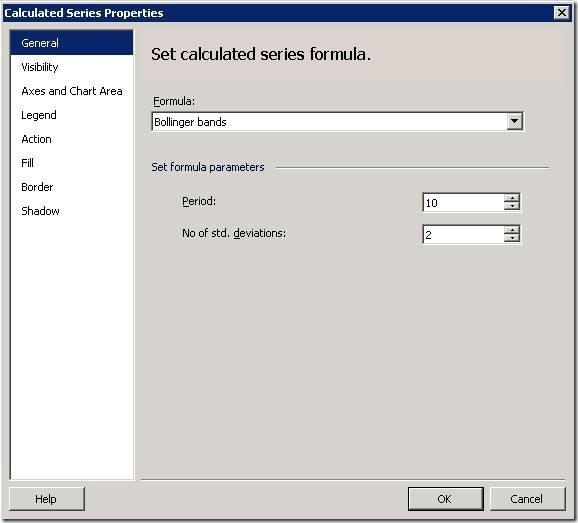The height and width of the screenshot is (523, 578).
Task: Confirm with the OK button
Action: (446, 499)
